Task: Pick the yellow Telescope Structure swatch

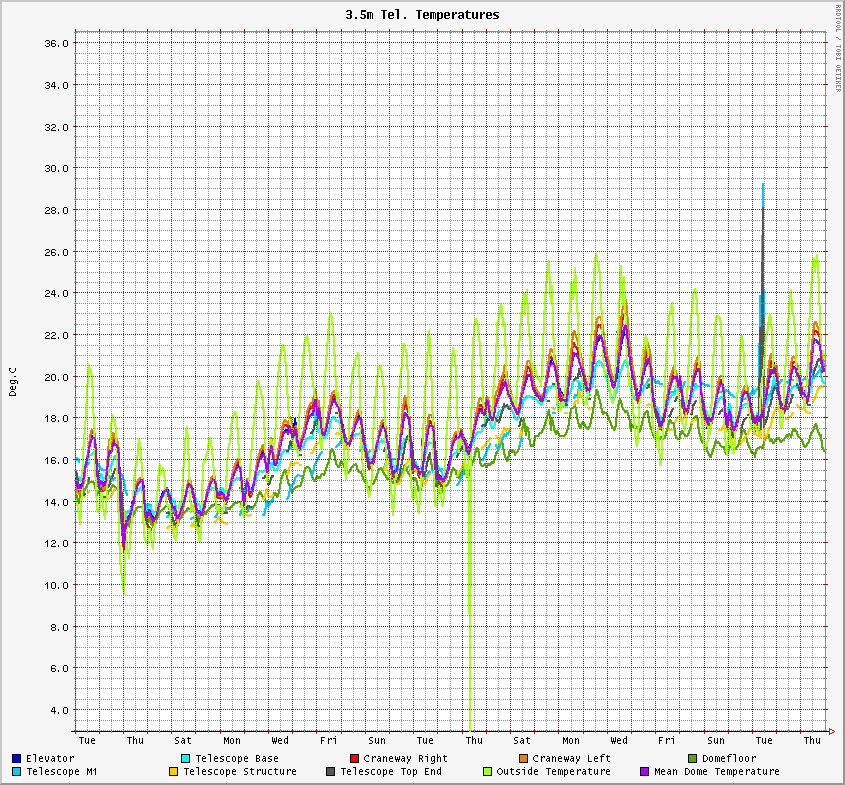Action: 174,772
